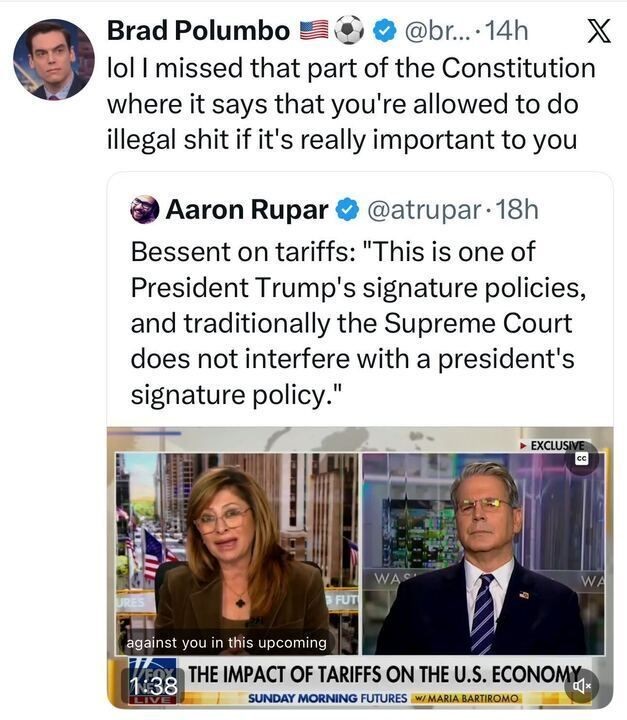This screenshot has width=627, height=720.
Task: Click the American flag emoji
Action: tap(314, 32)
